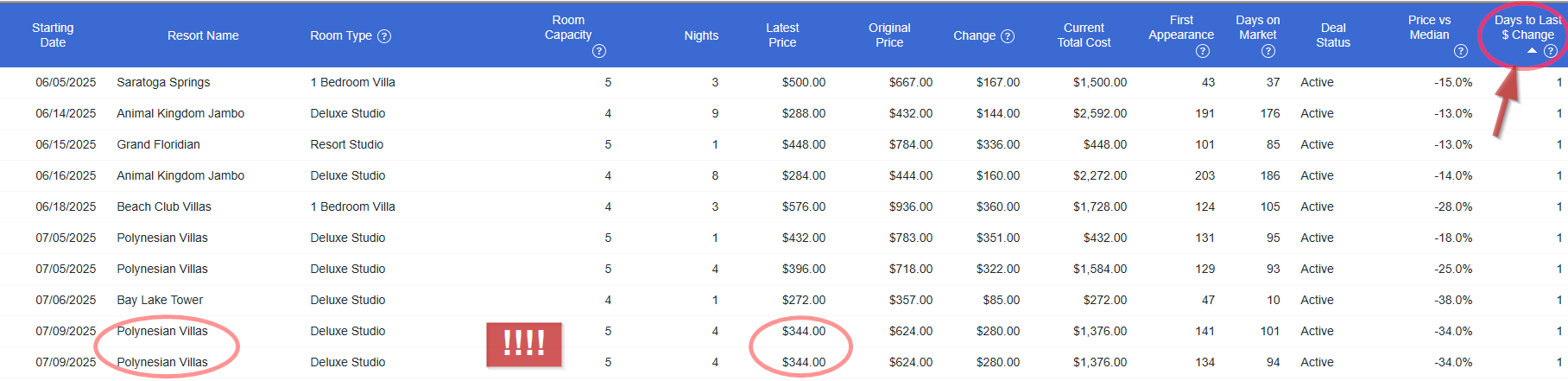Click the -38.0% price vs median

(x=1453, y=301)
